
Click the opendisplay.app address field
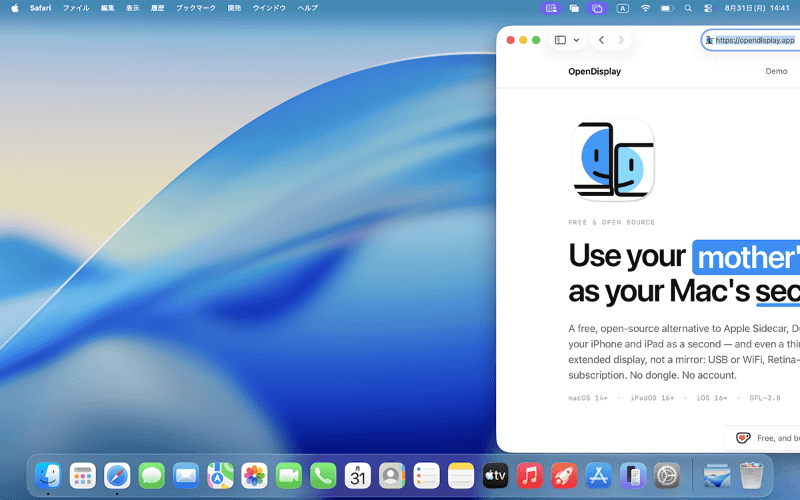751,40
